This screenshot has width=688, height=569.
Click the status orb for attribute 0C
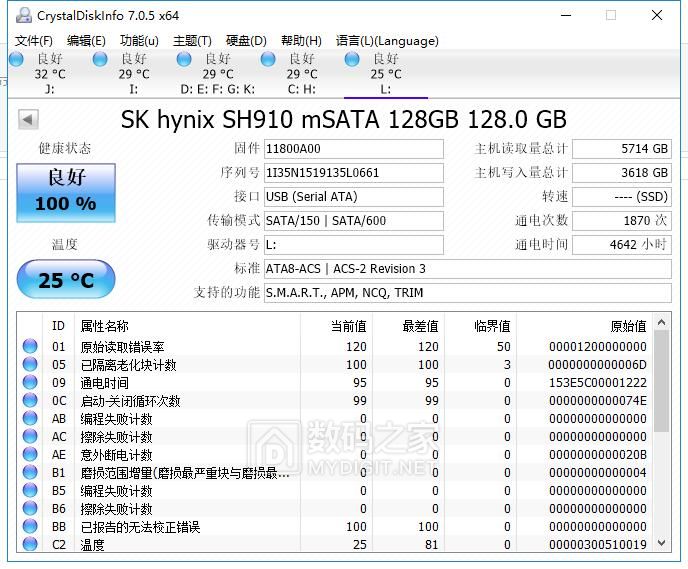coord(30,400)
